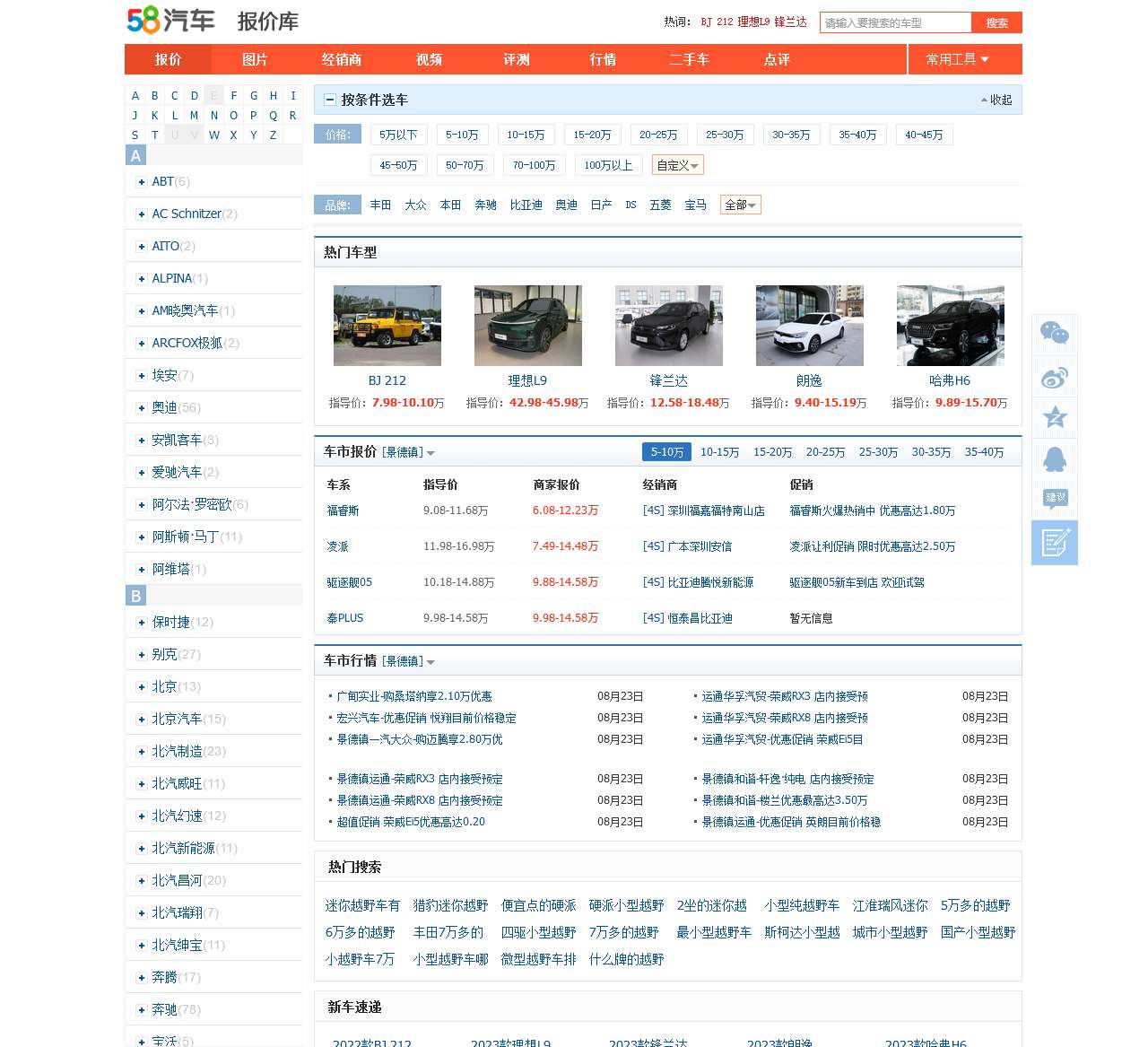
Task: Open promotion 驱逐舰05新车到店 欢迎试驾
Action: coord(857,582)
